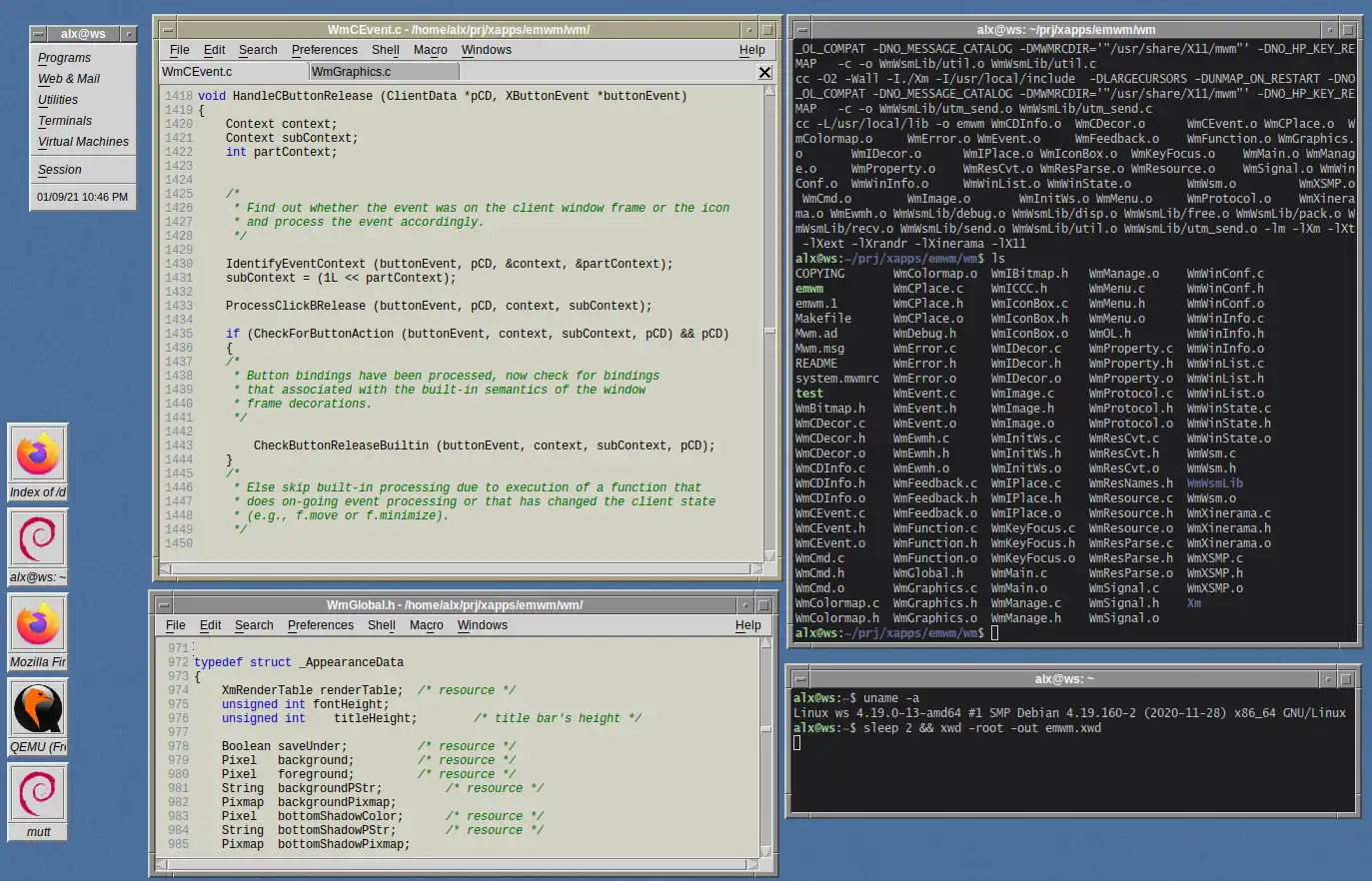
Task: Open the minimized 'Index of /d' Firefox icon
Action: [38, 454]
